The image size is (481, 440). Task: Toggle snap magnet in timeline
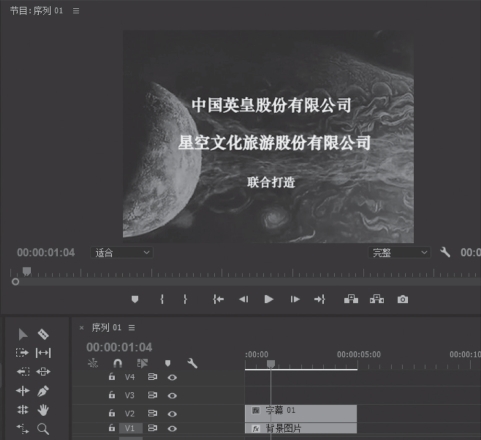coord(118,363)
